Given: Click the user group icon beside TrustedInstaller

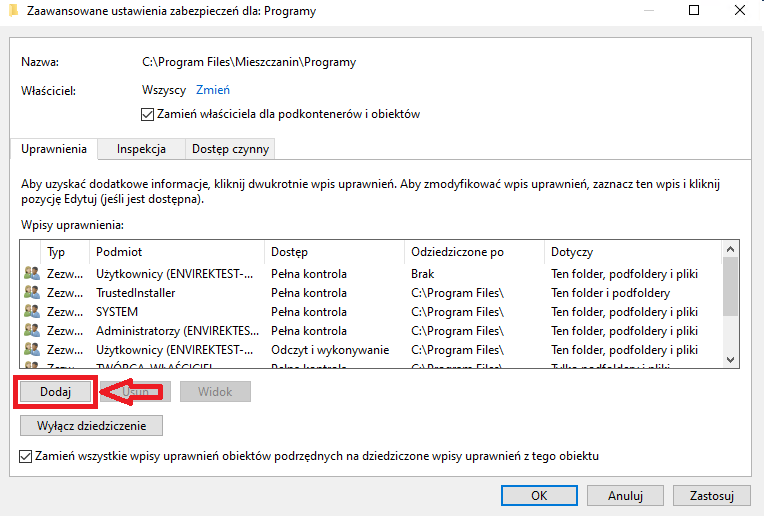Looking at the screenshot, I should click(32, 293).
